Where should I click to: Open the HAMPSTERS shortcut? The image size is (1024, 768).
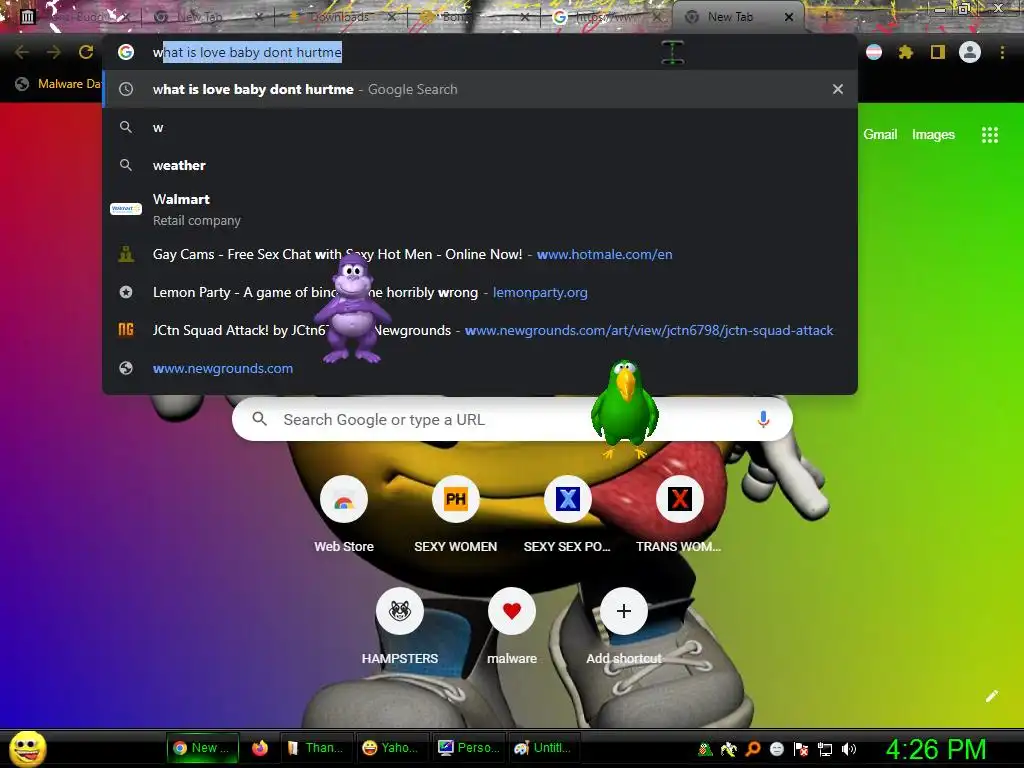click(400, 626)
